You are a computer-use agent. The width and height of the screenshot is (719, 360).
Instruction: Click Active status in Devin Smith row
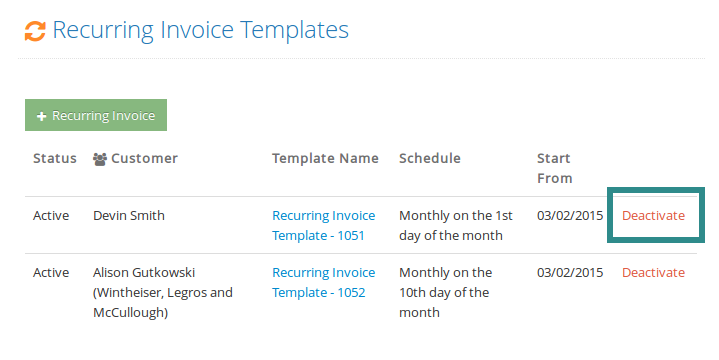[x=51, y=216]
